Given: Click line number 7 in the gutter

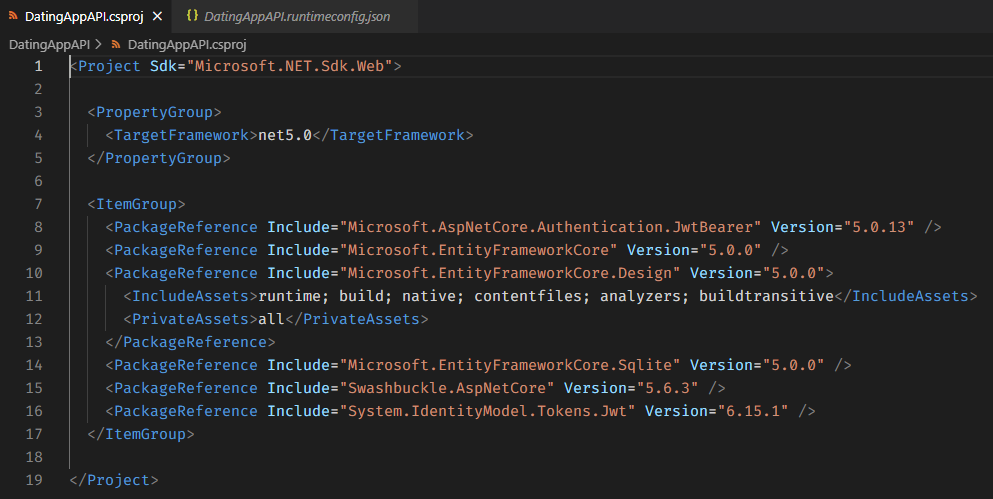Looking at the screenshot, I should click(39, 204).
